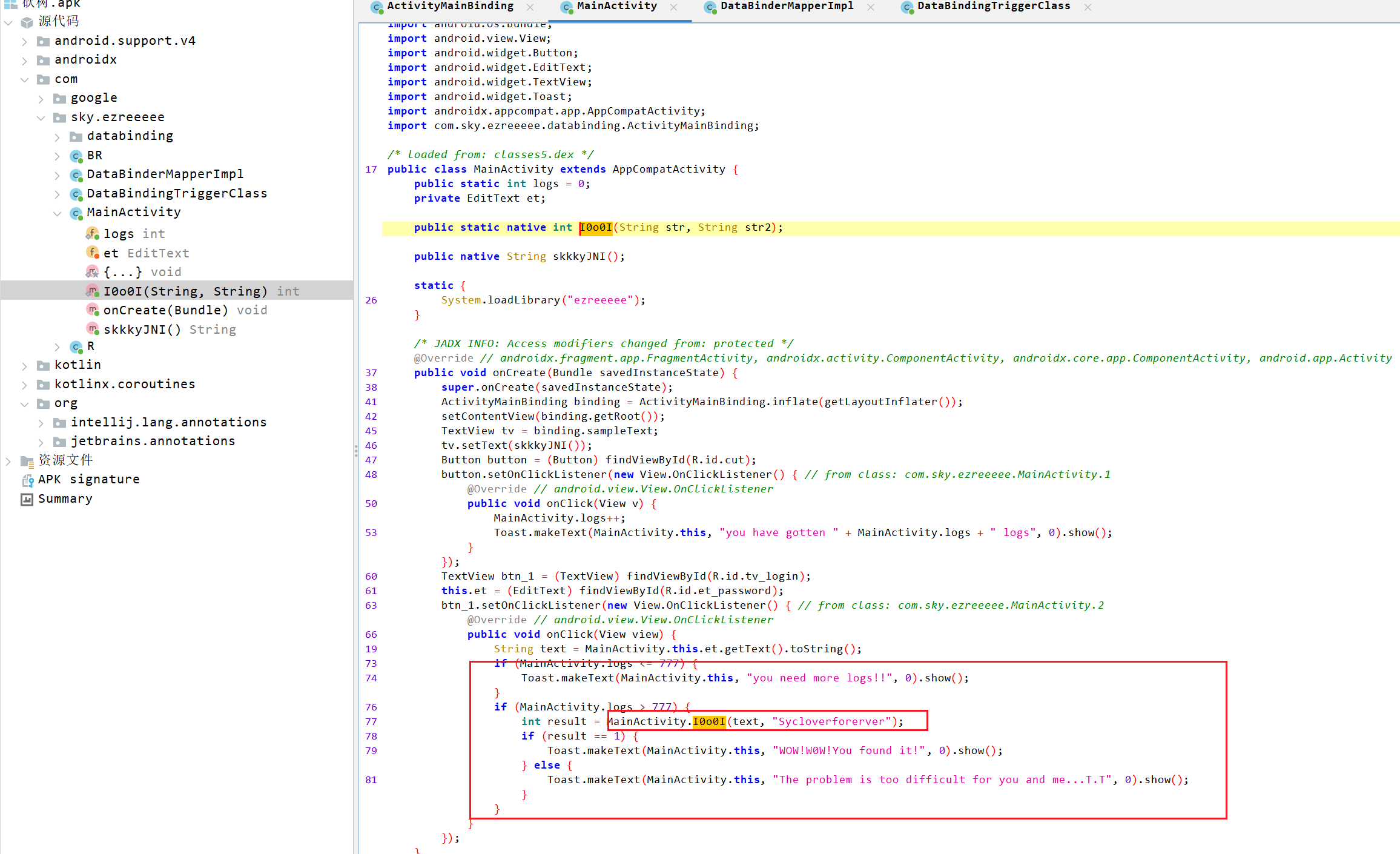Switch to the ActivityMainBinding tab
The image size is (1400, 854).
(450, 6)
